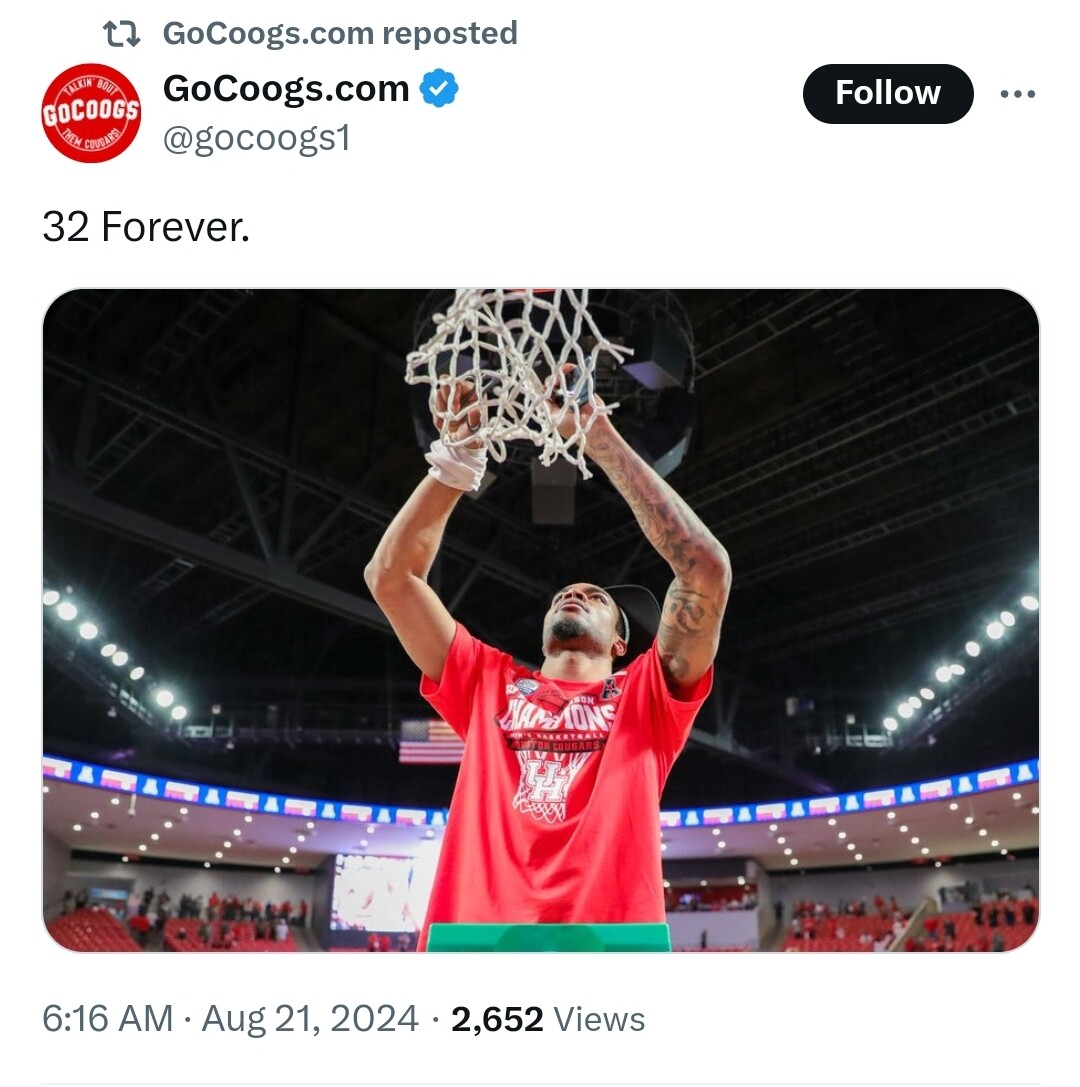Click the basketball net in the photo
The width and height of the screenshot is (1080, 1087).
tap(515, 370)
